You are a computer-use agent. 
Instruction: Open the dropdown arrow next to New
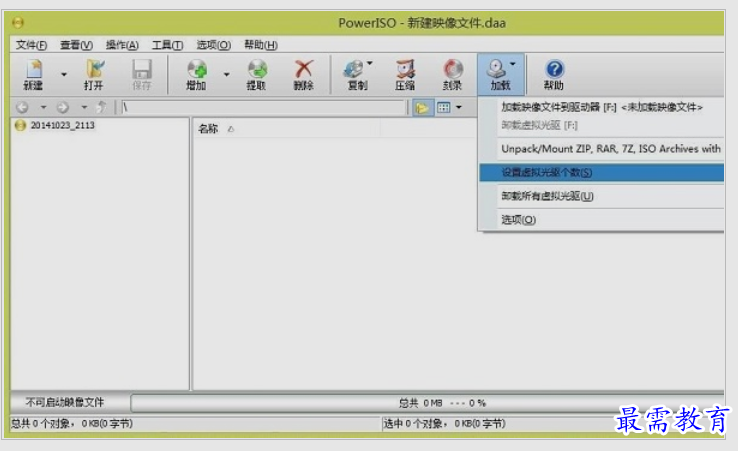pyautogui.click(x=64, y=74)
